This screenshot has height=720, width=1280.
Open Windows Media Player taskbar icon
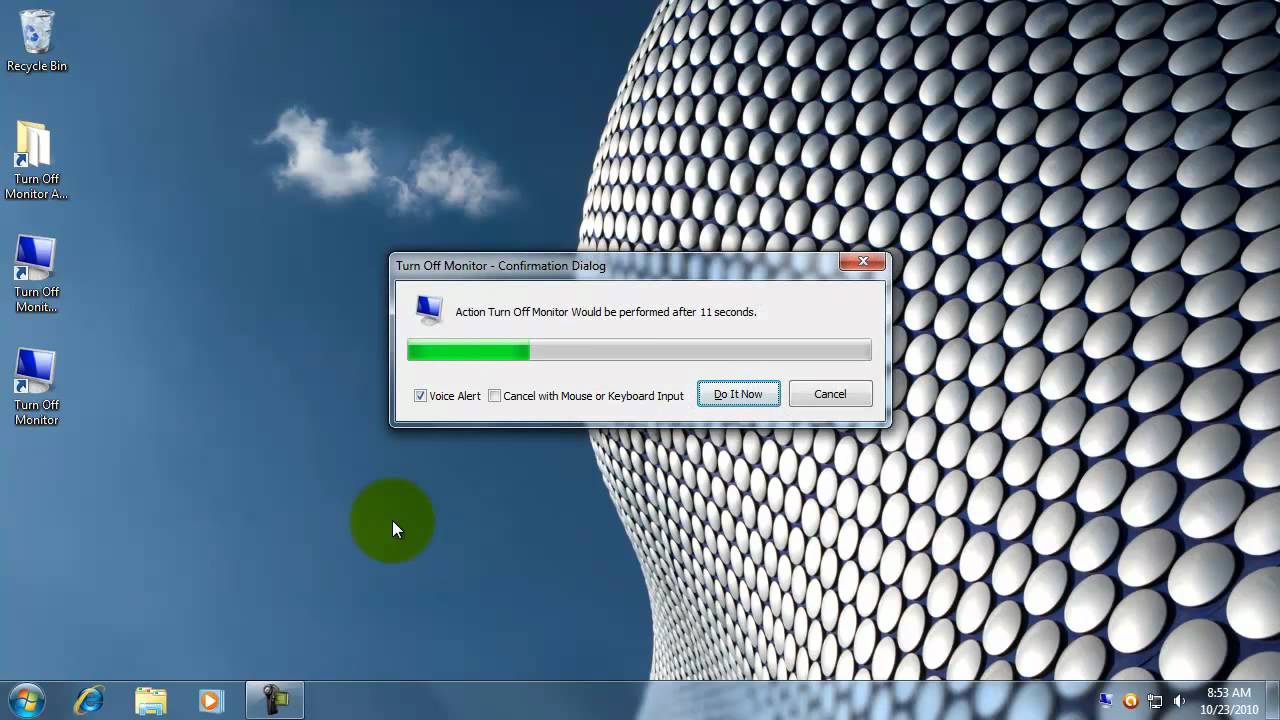point(211,700)
